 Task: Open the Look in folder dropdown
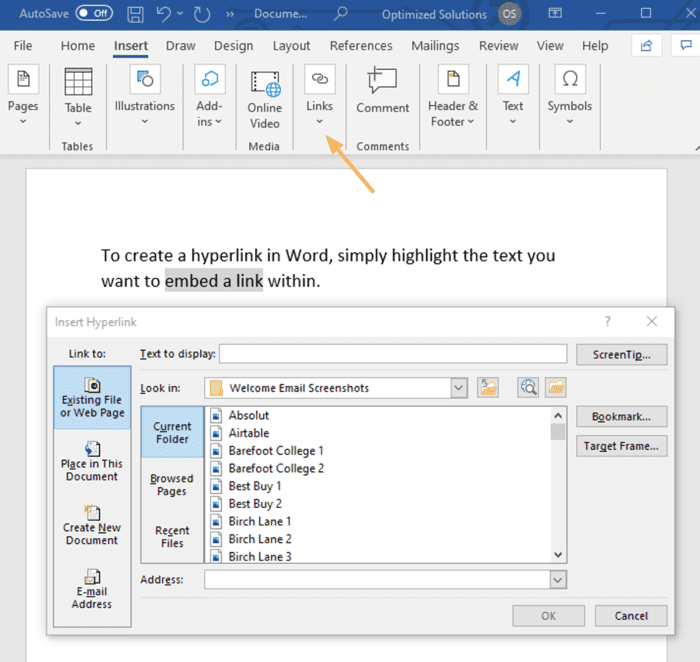(x=459, y=388)
